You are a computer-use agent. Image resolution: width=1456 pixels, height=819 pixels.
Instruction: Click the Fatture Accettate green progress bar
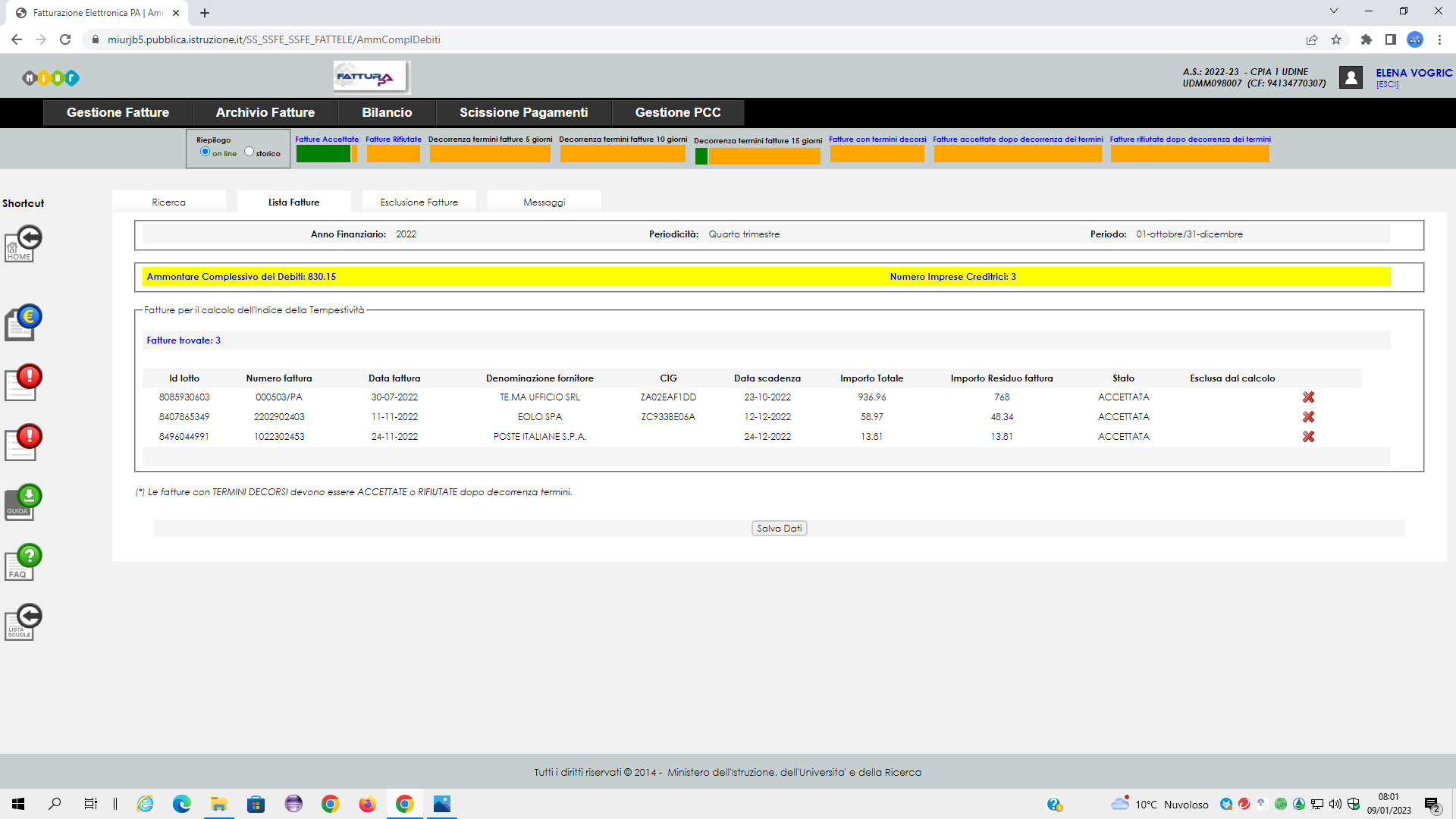(x=323, y=154)
